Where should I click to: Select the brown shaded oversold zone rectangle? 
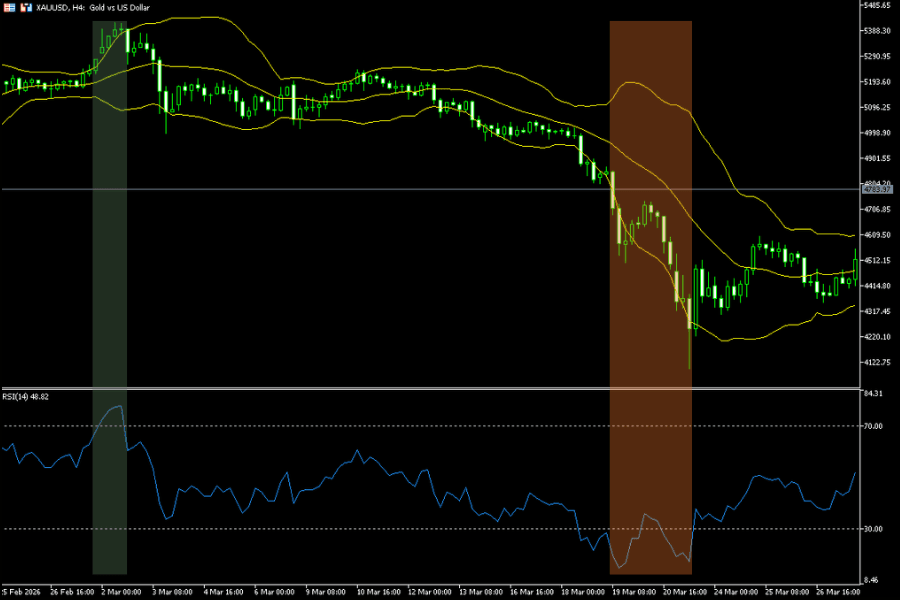[x=650, y=300]
